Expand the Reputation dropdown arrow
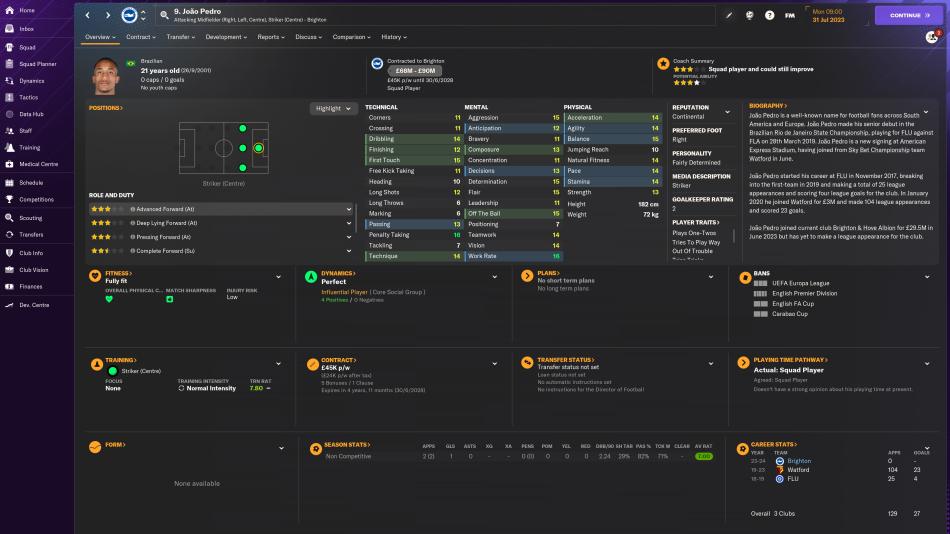The width and height of the screenshot is (950, 534). pos(728,112)
